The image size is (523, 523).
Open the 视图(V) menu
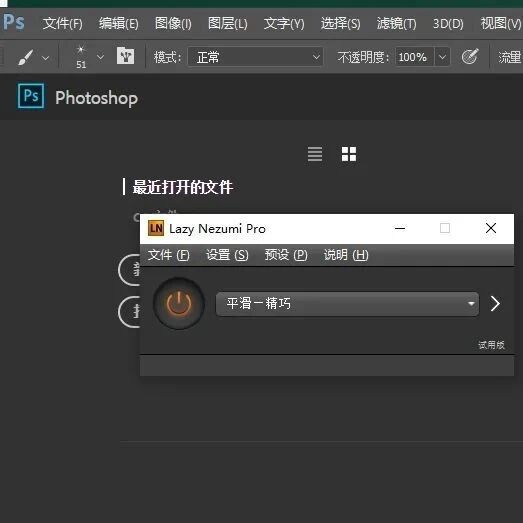click(x=501, y=24)
